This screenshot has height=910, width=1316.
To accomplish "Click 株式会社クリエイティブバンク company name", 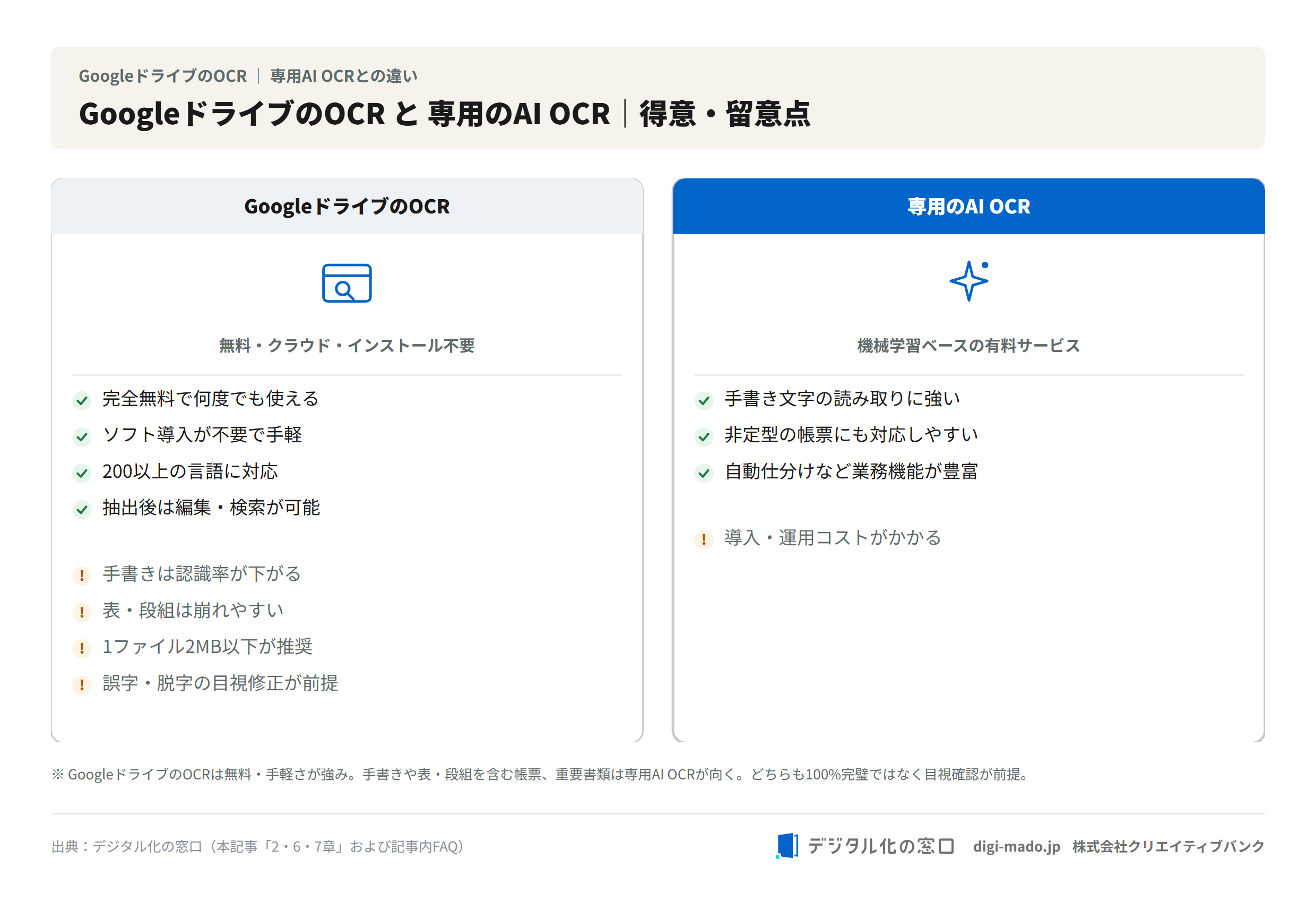I will 1168,847.
